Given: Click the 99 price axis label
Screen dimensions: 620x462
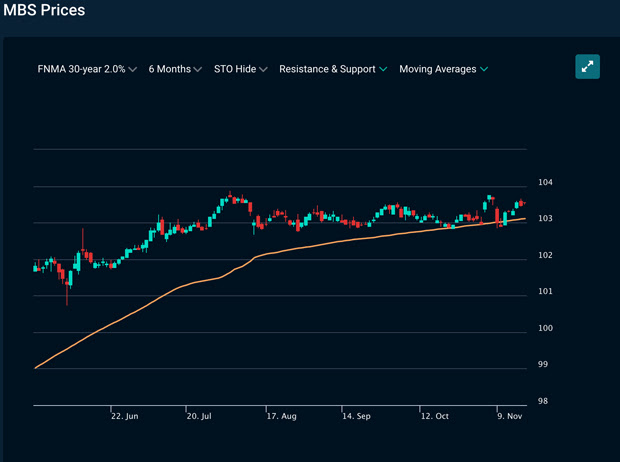Looking at the screenshot, I should (543, 365).
